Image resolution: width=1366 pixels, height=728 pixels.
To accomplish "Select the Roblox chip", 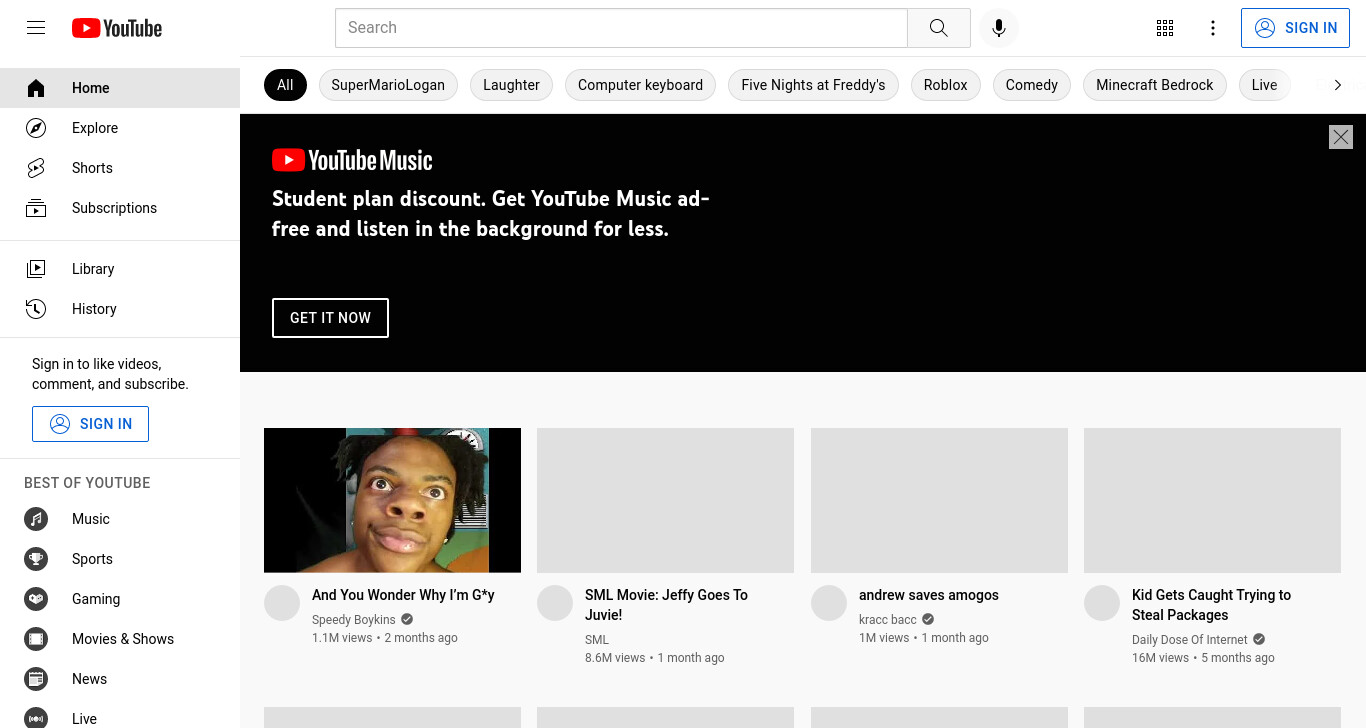I will (945, 85).
